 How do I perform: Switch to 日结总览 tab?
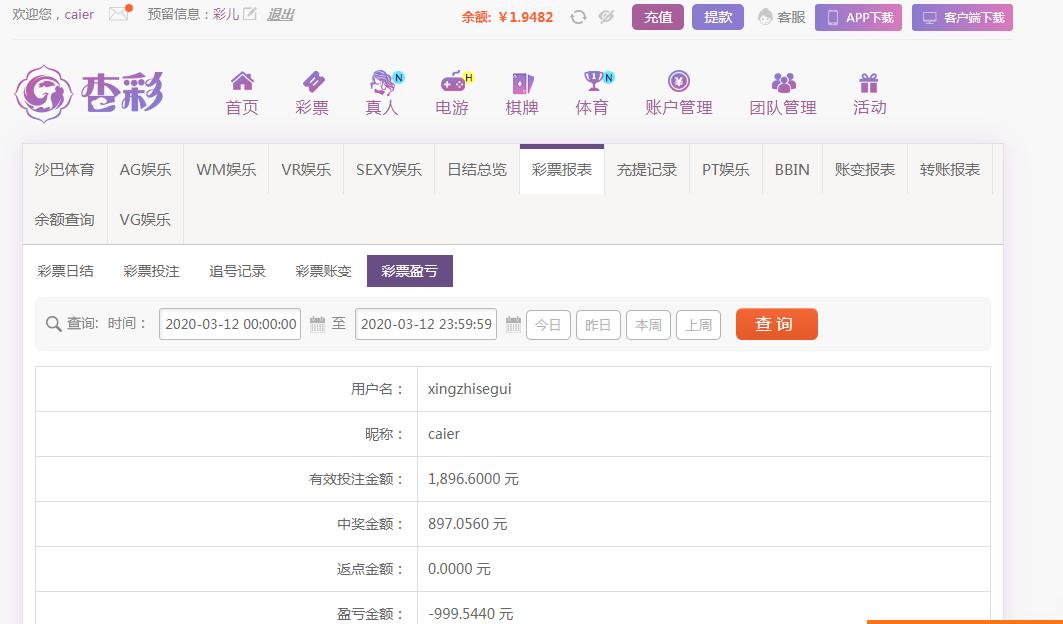pos(477,170)
